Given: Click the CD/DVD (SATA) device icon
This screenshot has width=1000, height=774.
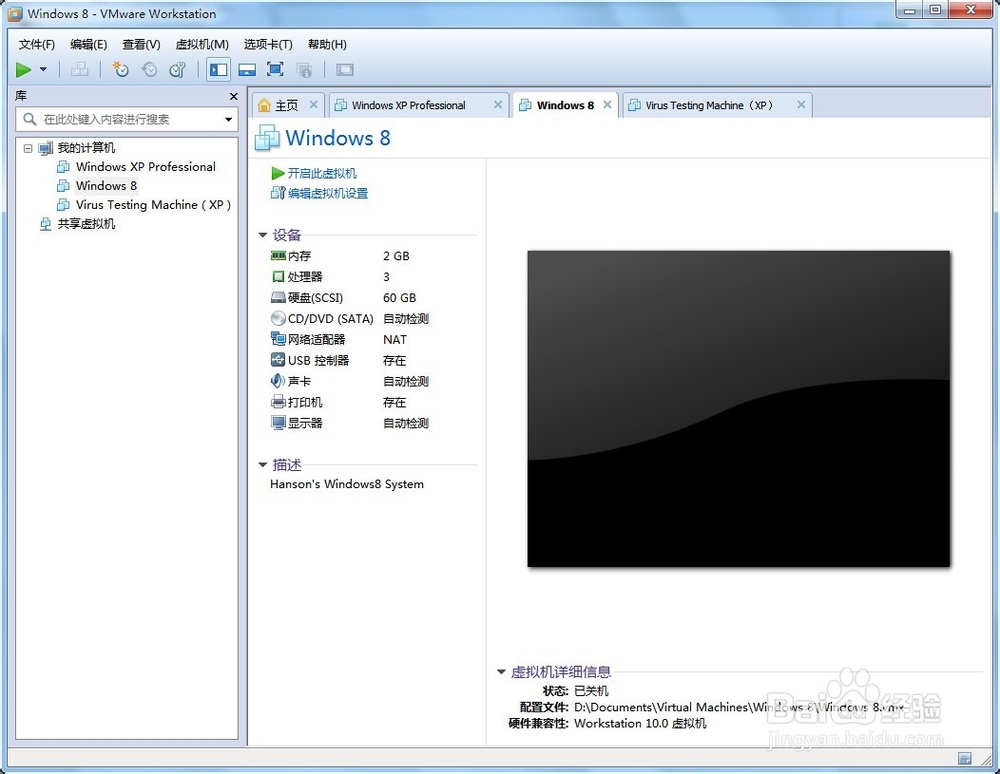Looking at the screenshot, I should pyautogui.click(x=278, y=318).
